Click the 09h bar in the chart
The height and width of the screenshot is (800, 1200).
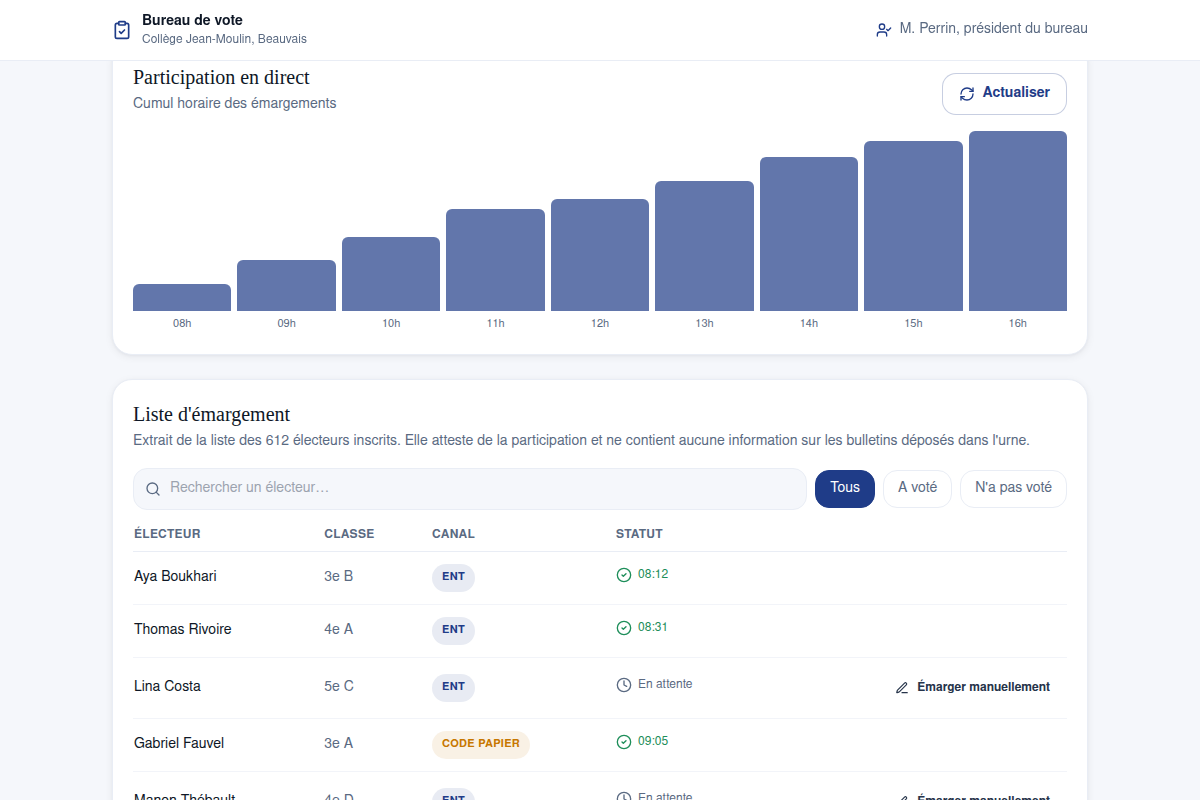tap(286, 286)
